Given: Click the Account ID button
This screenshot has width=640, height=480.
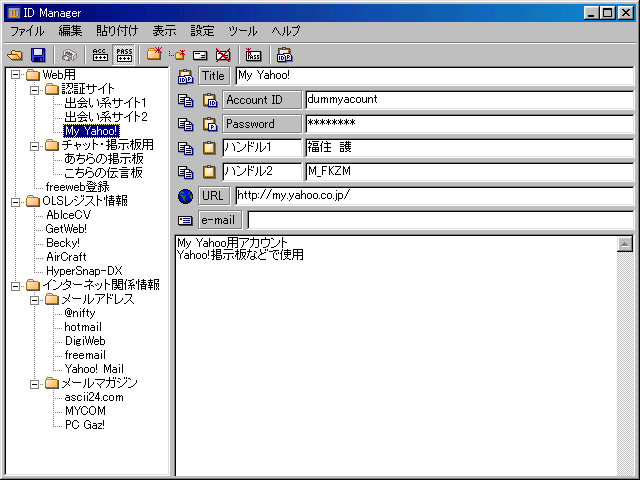Looking at the screenshot, I should [x=262, y=100].
